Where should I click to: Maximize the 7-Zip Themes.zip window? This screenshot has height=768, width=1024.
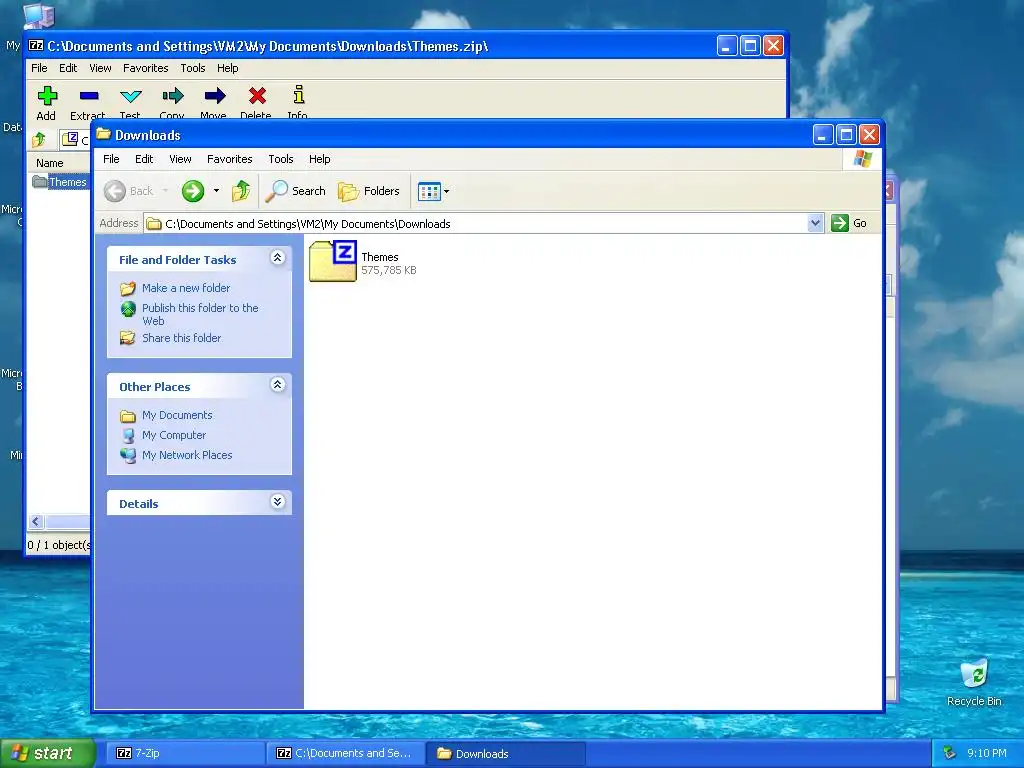[x=750, y=46]
